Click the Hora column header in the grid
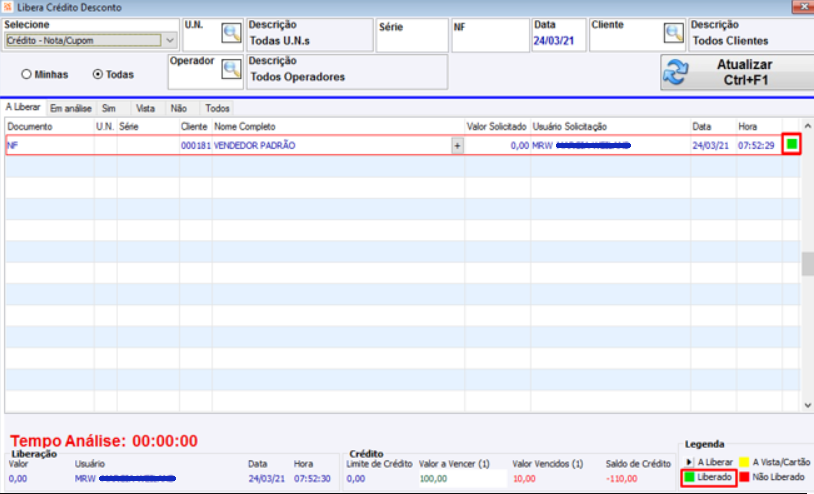The image size is (814, 494). pyautogui.click(x=759, y=127)
